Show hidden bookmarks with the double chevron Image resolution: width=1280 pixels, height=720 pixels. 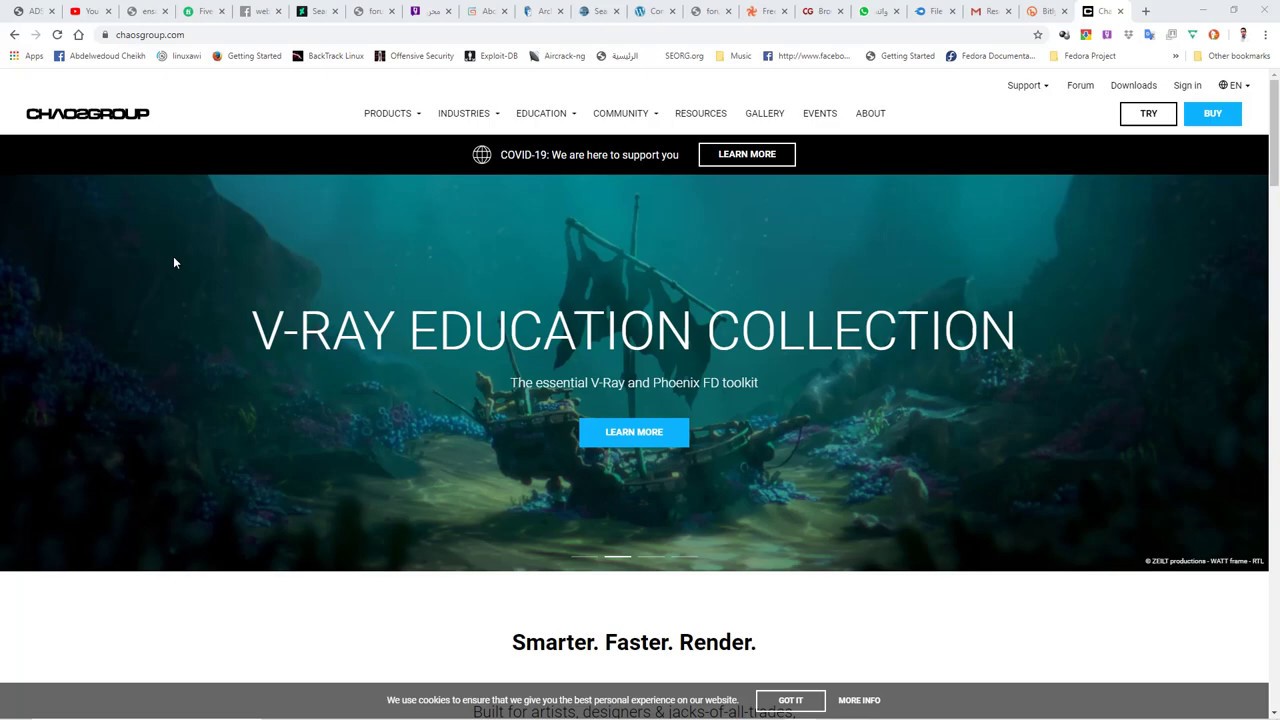point(1176,56)
